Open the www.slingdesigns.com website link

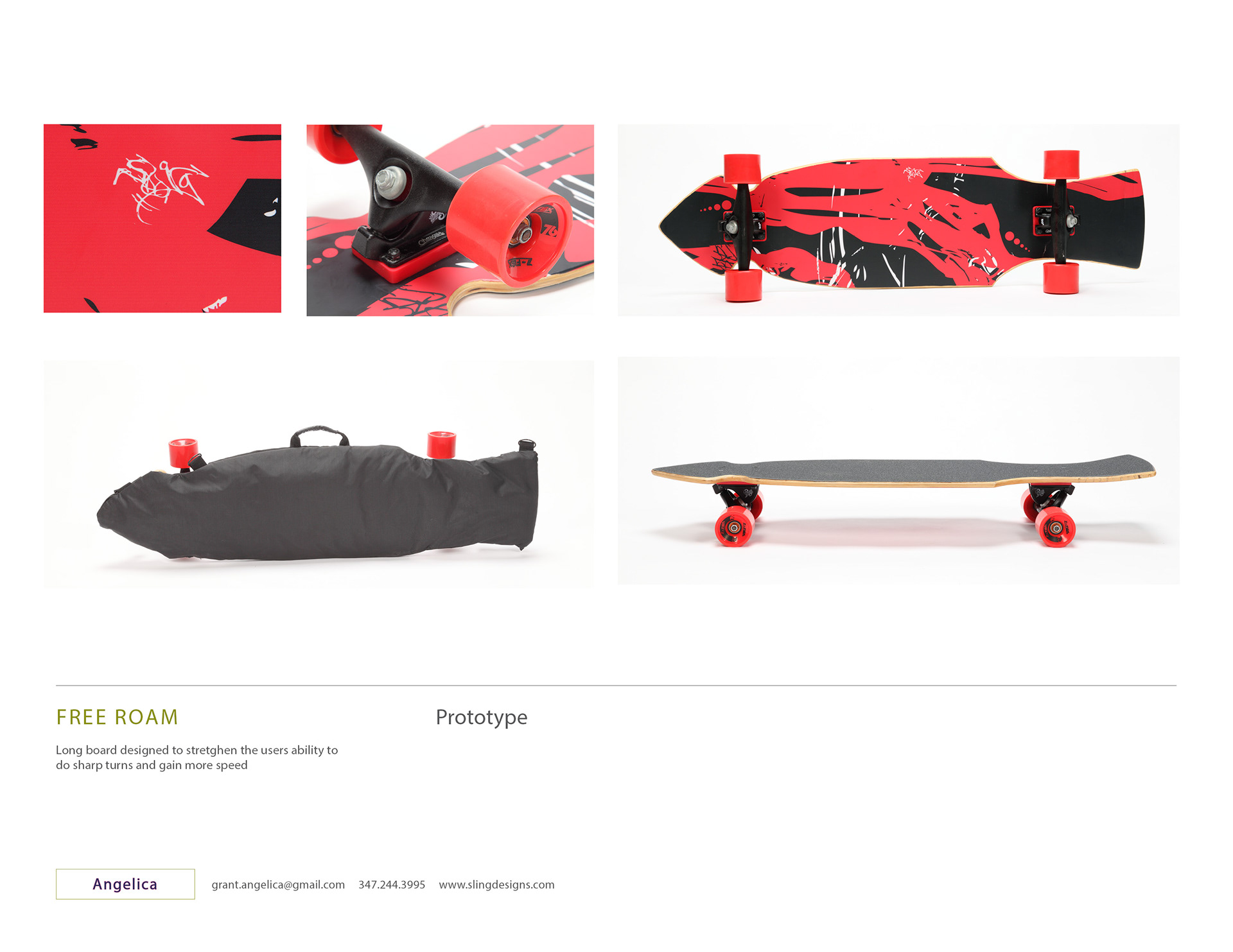coord(496,885)
